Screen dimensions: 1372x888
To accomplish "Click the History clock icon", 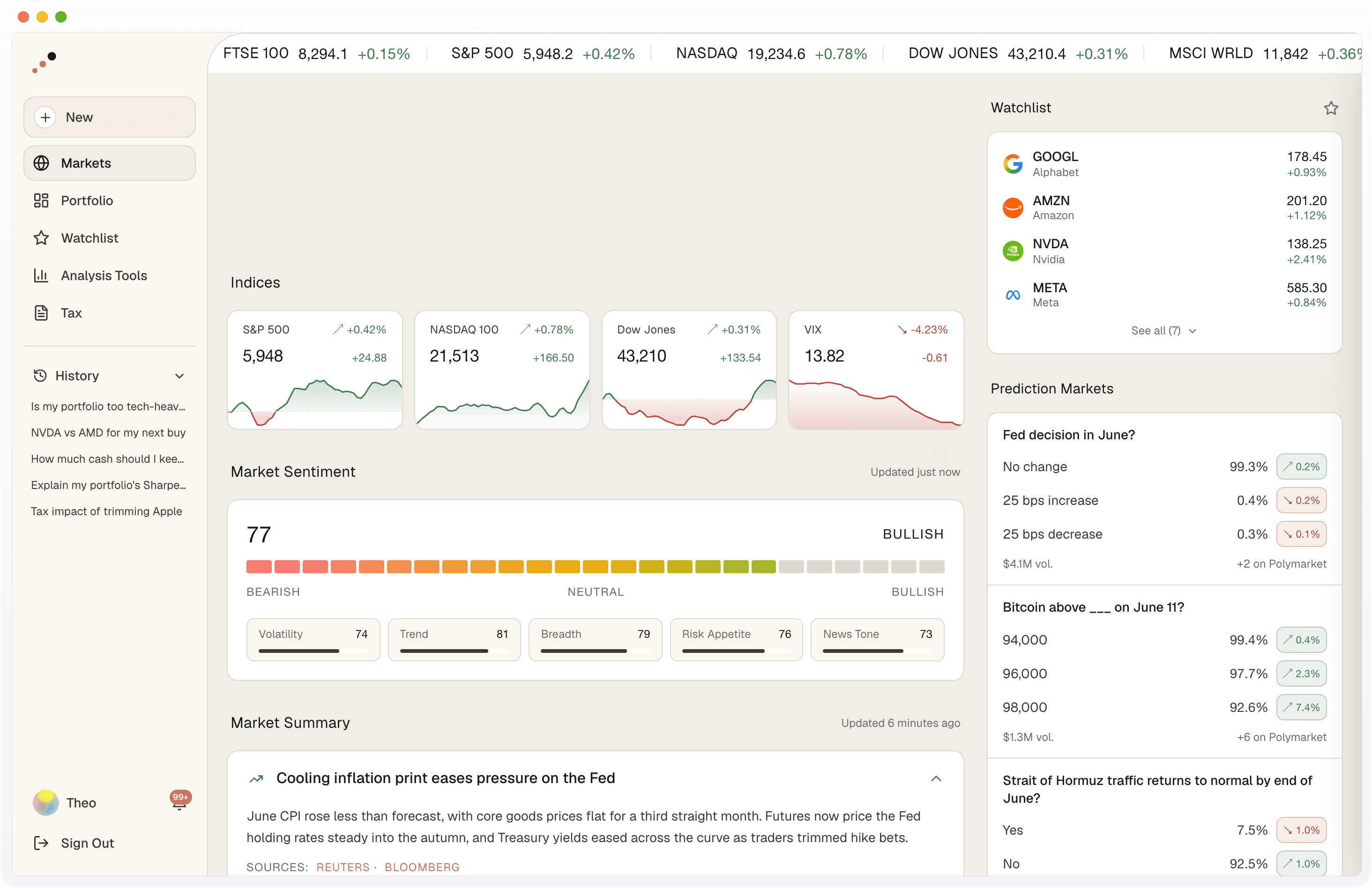I will point(40,376).
